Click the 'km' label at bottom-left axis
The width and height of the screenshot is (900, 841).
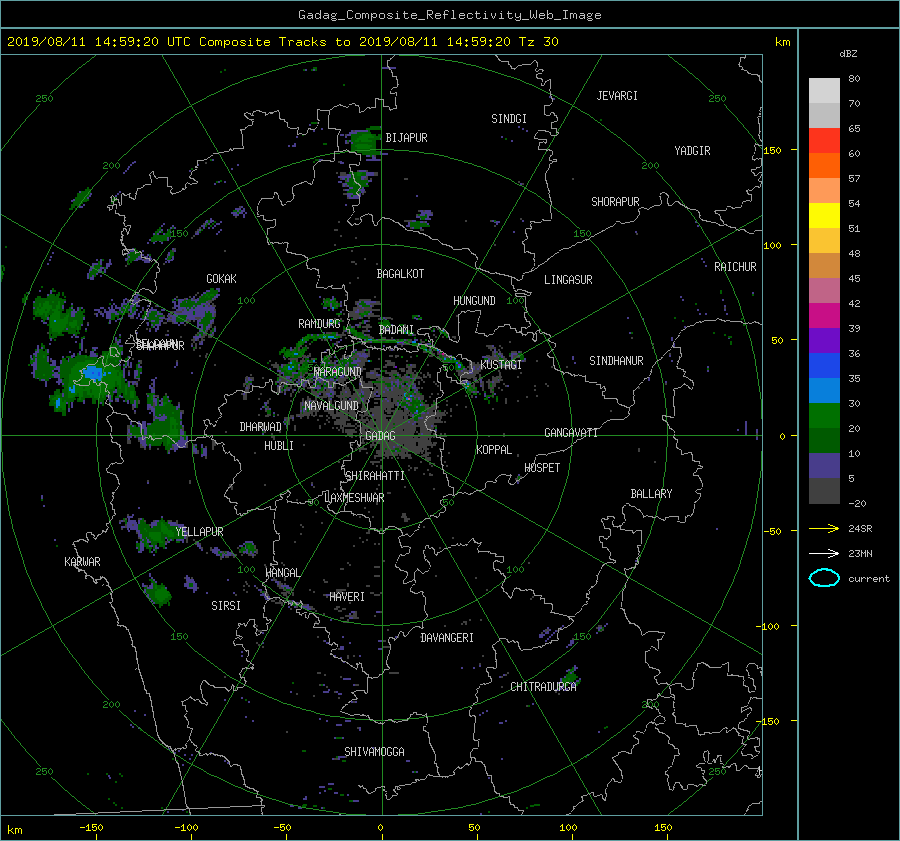pos(14,830)
